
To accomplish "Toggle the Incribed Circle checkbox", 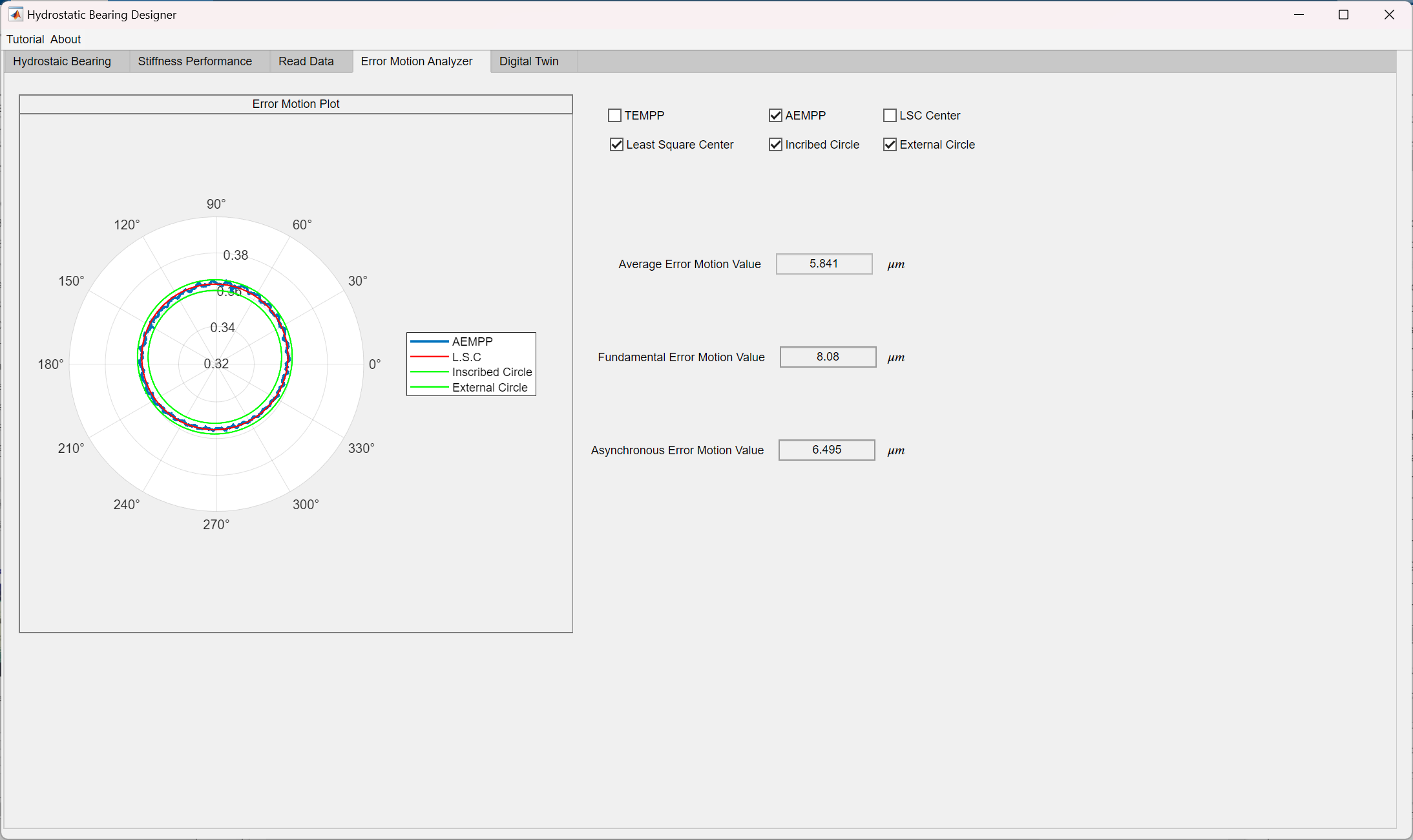I will 775,144.
